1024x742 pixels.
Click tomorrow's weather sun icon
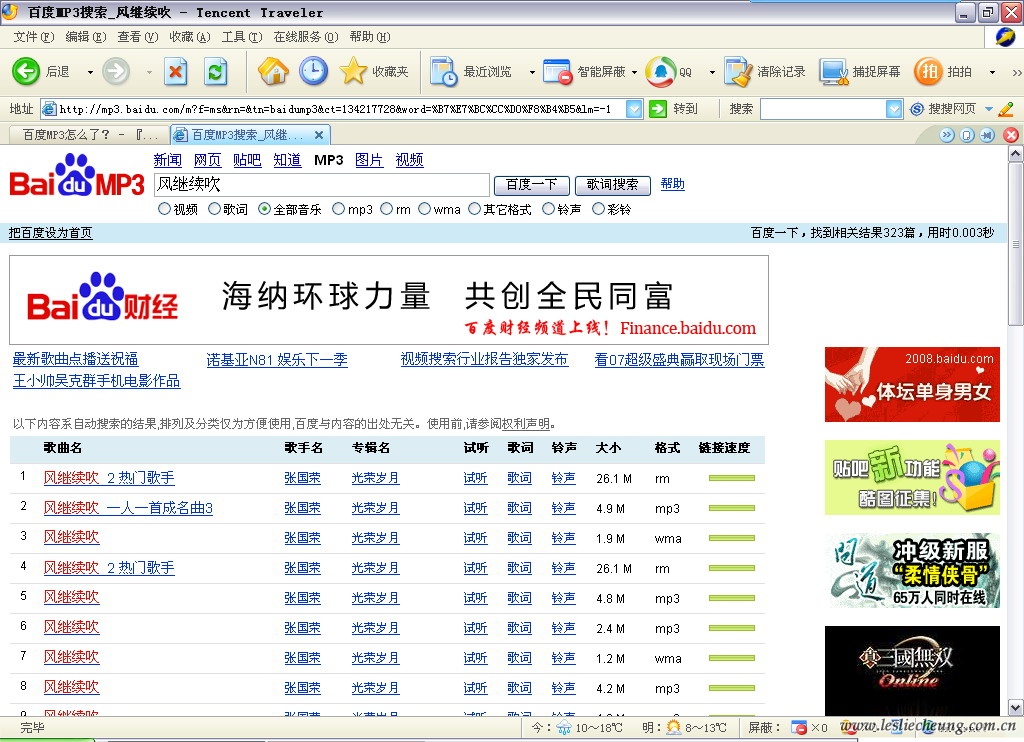click(673, 728)
